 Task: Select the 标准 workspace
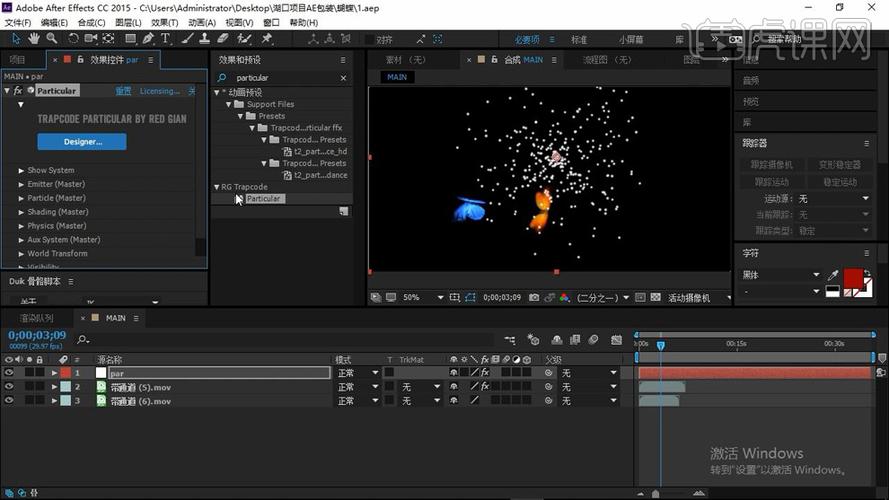[x=579, y=40]
